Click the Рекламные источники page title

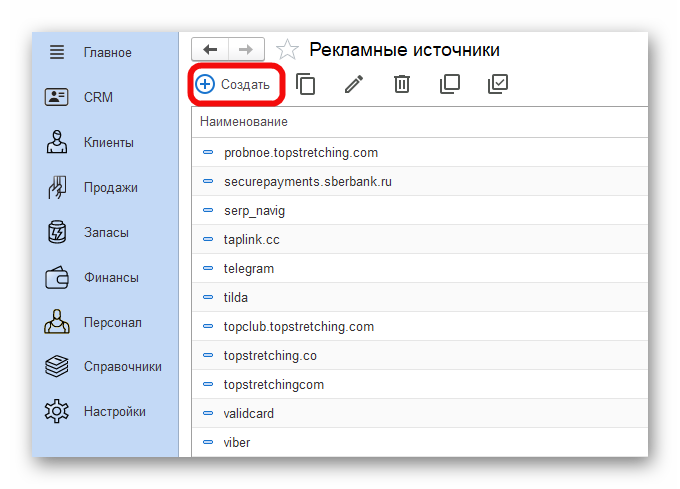click(x=404, y=50)
